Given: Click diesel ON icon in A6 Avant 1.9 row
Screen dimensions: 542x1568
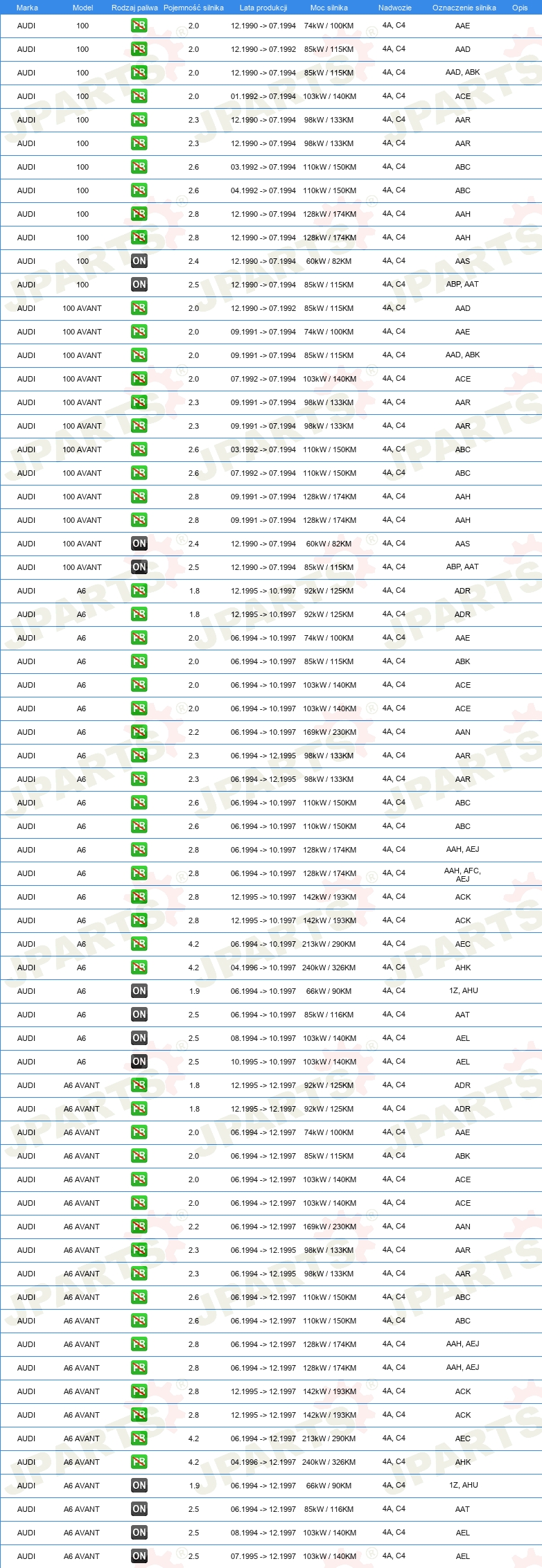Looking at the screenshot, I should pyautogui.click(x=139, y=1486).
